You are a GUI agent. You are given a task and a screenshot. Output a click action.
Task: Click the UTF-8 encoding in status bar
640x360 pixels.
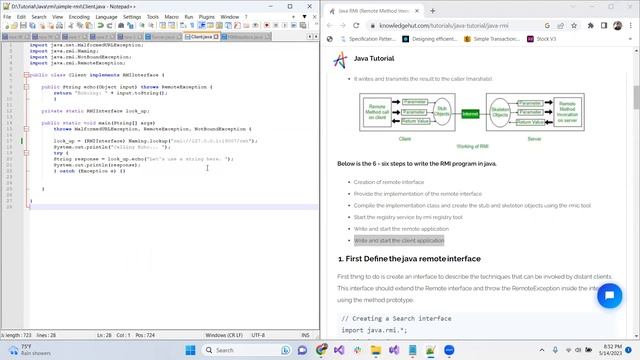pos(258,335)
